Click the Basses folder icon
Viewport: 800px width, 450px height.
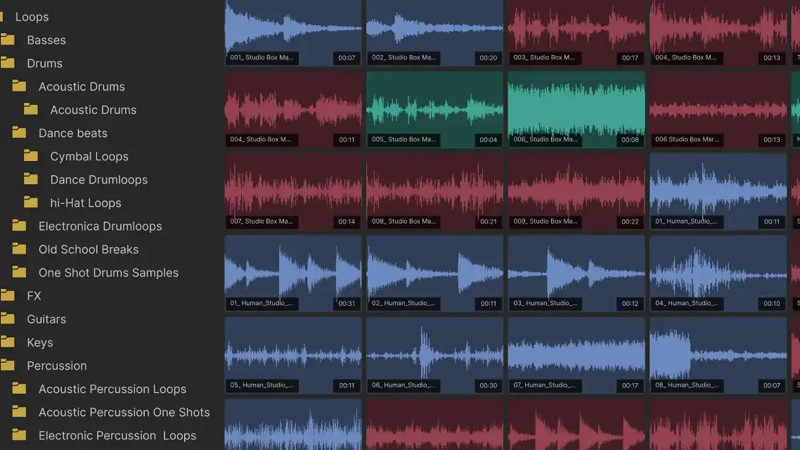8,39
